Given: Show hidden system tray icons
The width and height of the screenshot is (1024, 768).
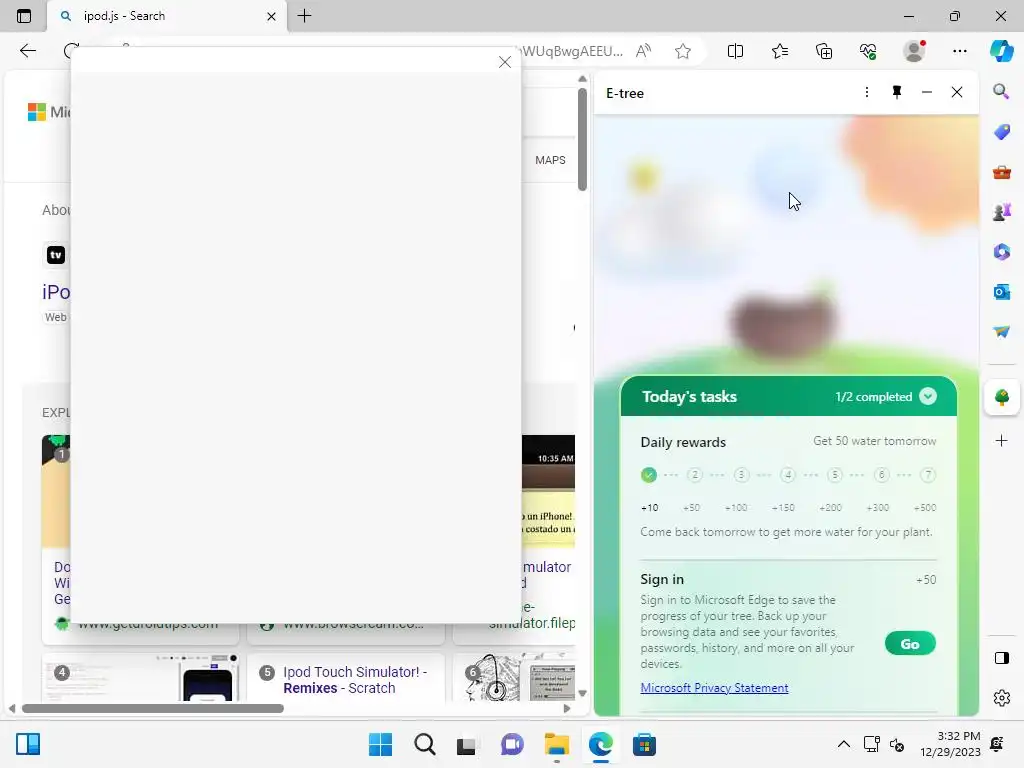Looking at the screenshot, I should pos(844,744).
